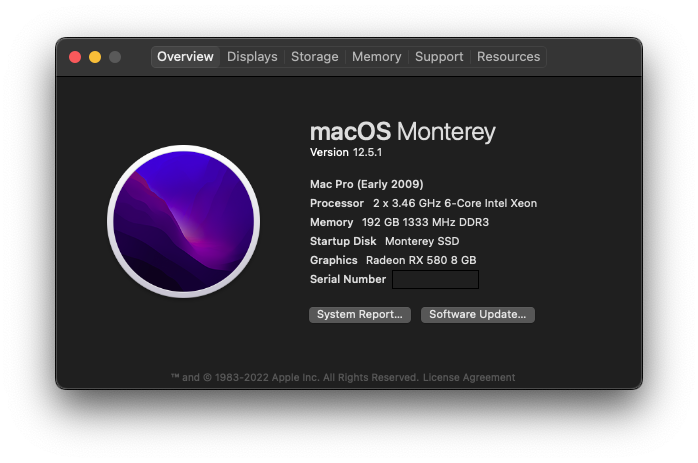The width and height of the screenshot is (698, 463).
Task: Click the System Report... button
Action: click(360, 315)
